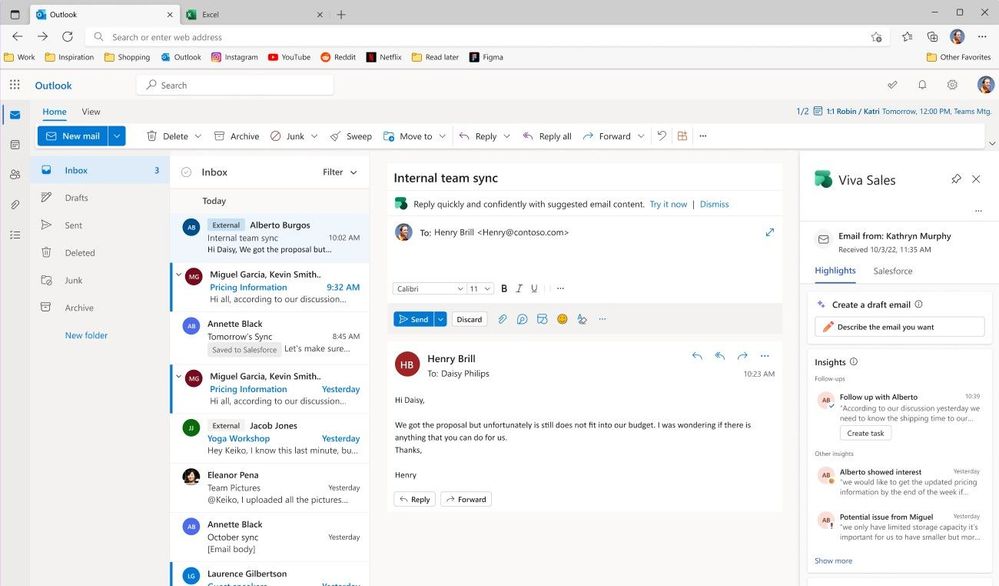Open the Filter dropdown
Image resolution: width=999 pixels, height=586 pixels.
[x=340, y=172]
